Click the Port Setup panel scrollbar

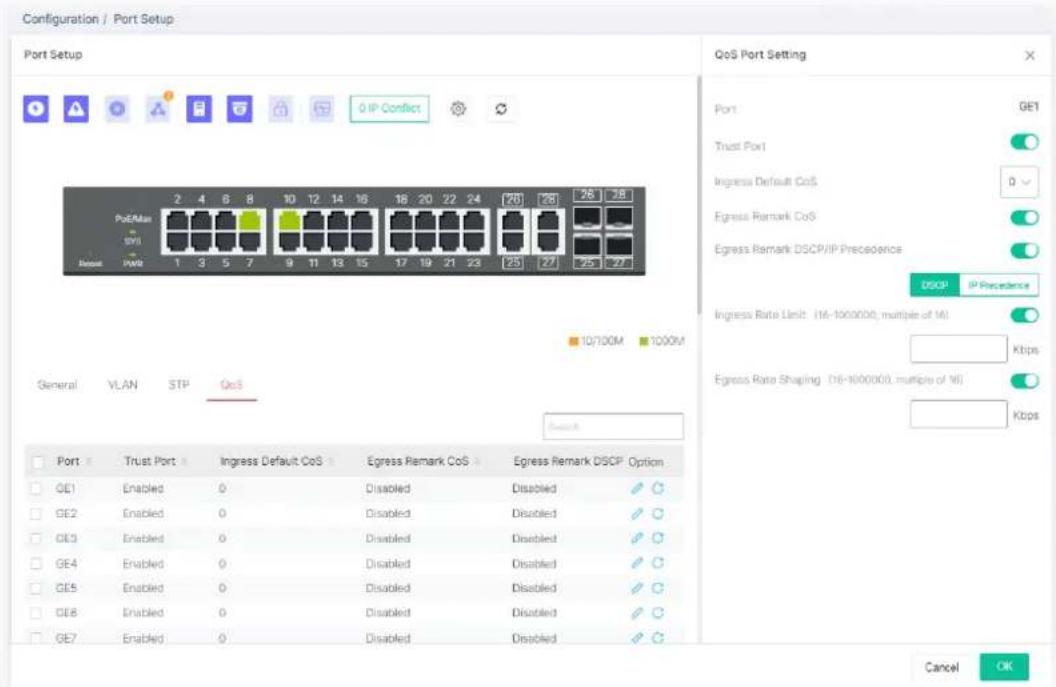(698, 195)
